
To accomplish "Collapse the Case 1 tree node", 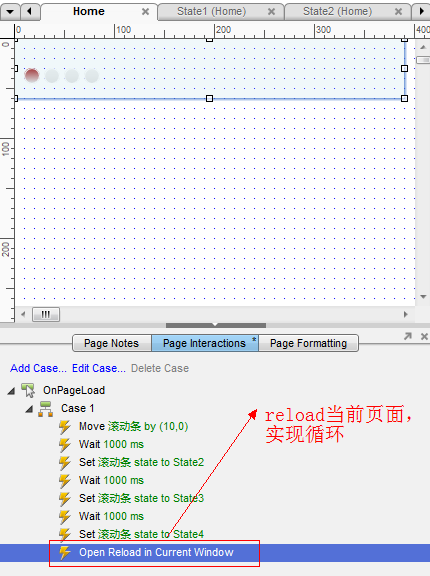I will pyautogui.click(x=29, y=409).
